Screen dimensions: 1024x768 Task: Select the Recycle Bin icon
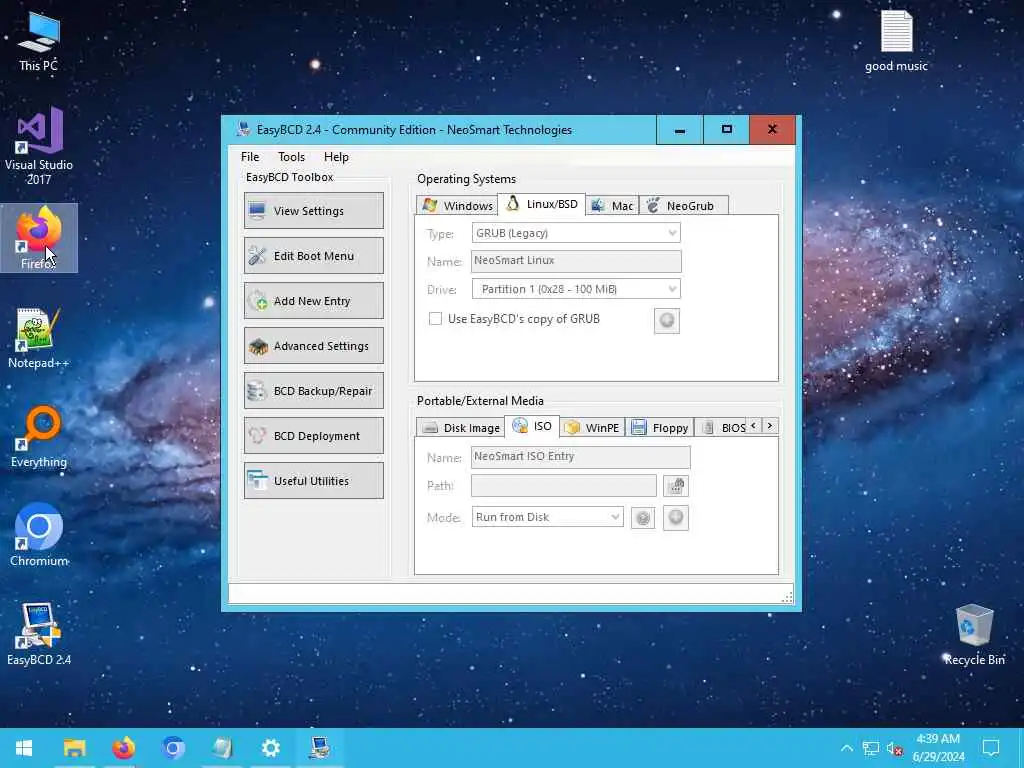(974, 635)
